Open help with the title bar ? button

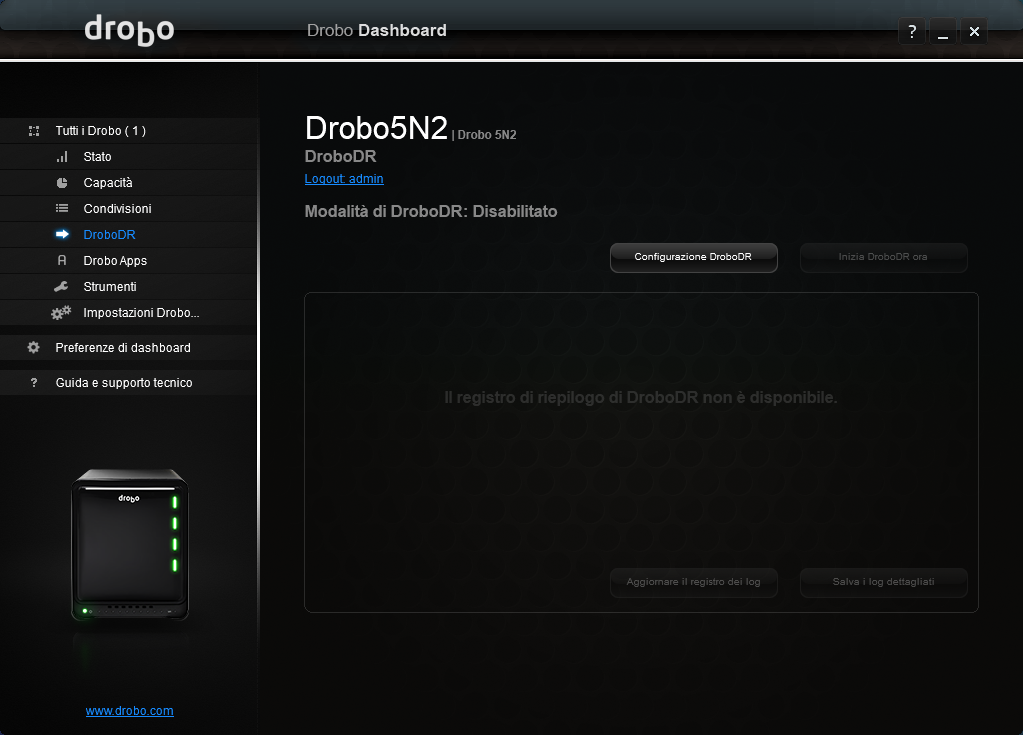(911, 32)
